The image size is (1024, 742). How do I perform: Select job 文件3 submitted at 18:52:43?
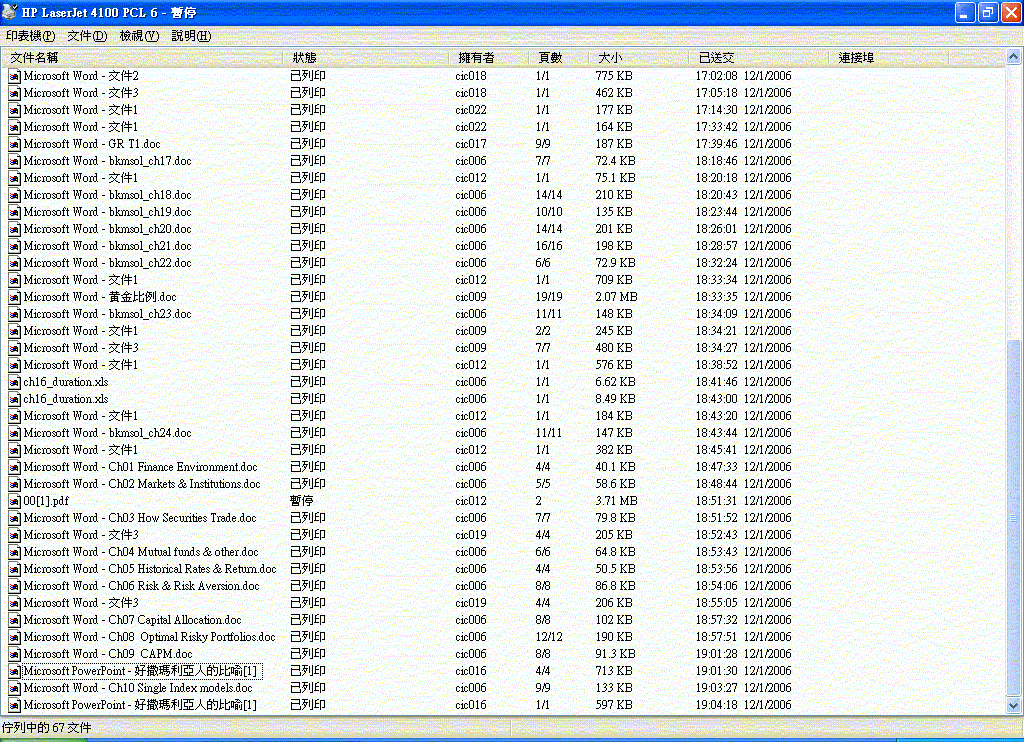(81, 534)
